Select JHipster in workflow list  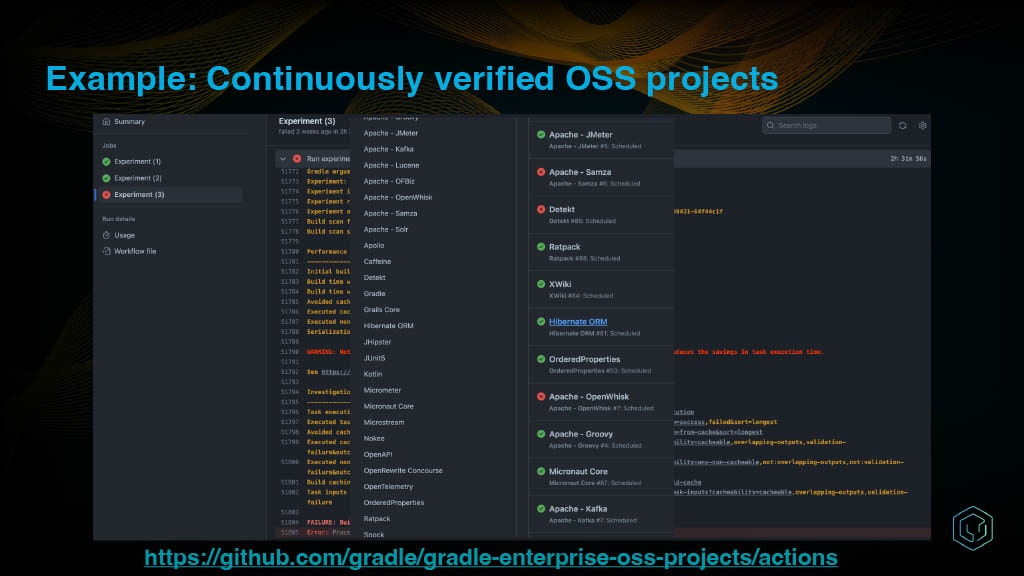pos(377,342)
